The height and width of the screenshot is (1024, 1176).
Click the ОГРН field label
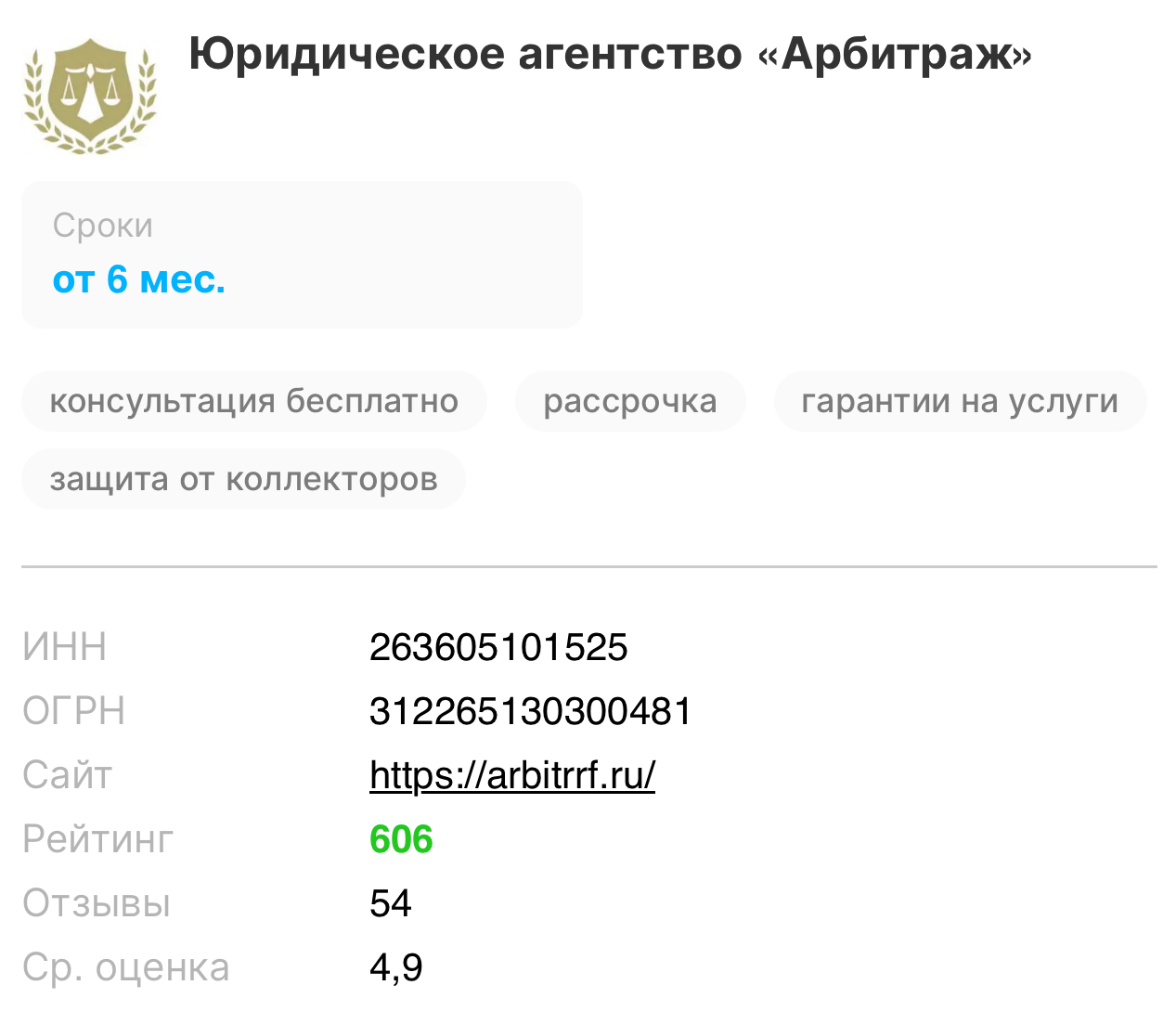click(73, 711)
